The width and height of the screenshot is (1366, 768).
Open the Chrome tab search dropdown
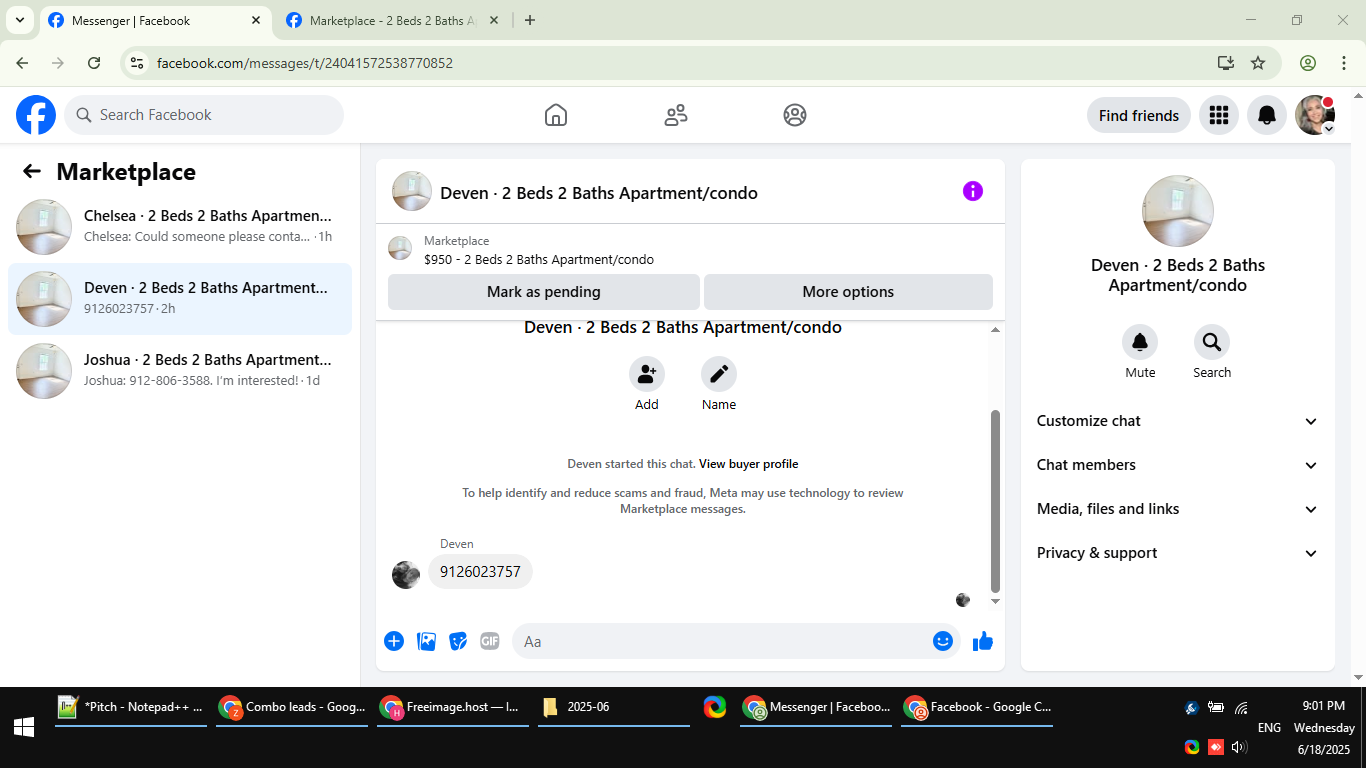coord(19,20)
